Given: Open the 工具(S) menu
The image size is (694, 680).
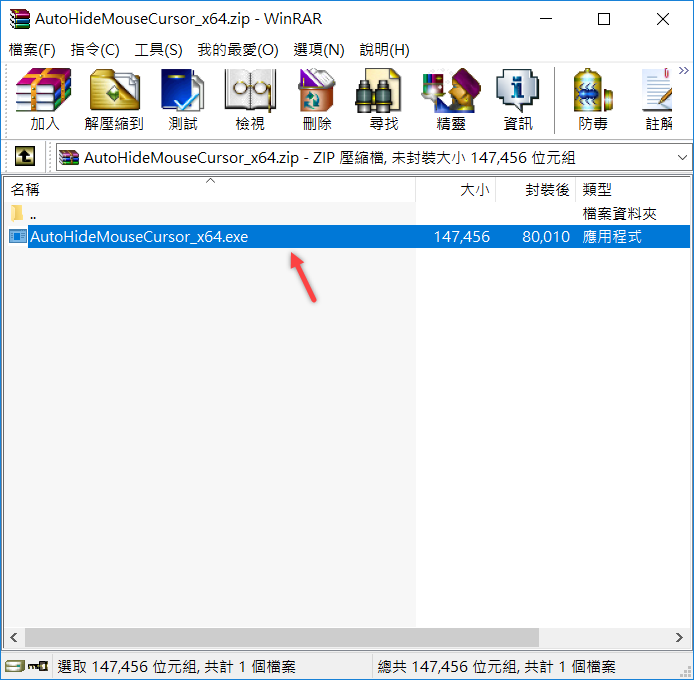Looking at the screenshot, I should [158, 50].
